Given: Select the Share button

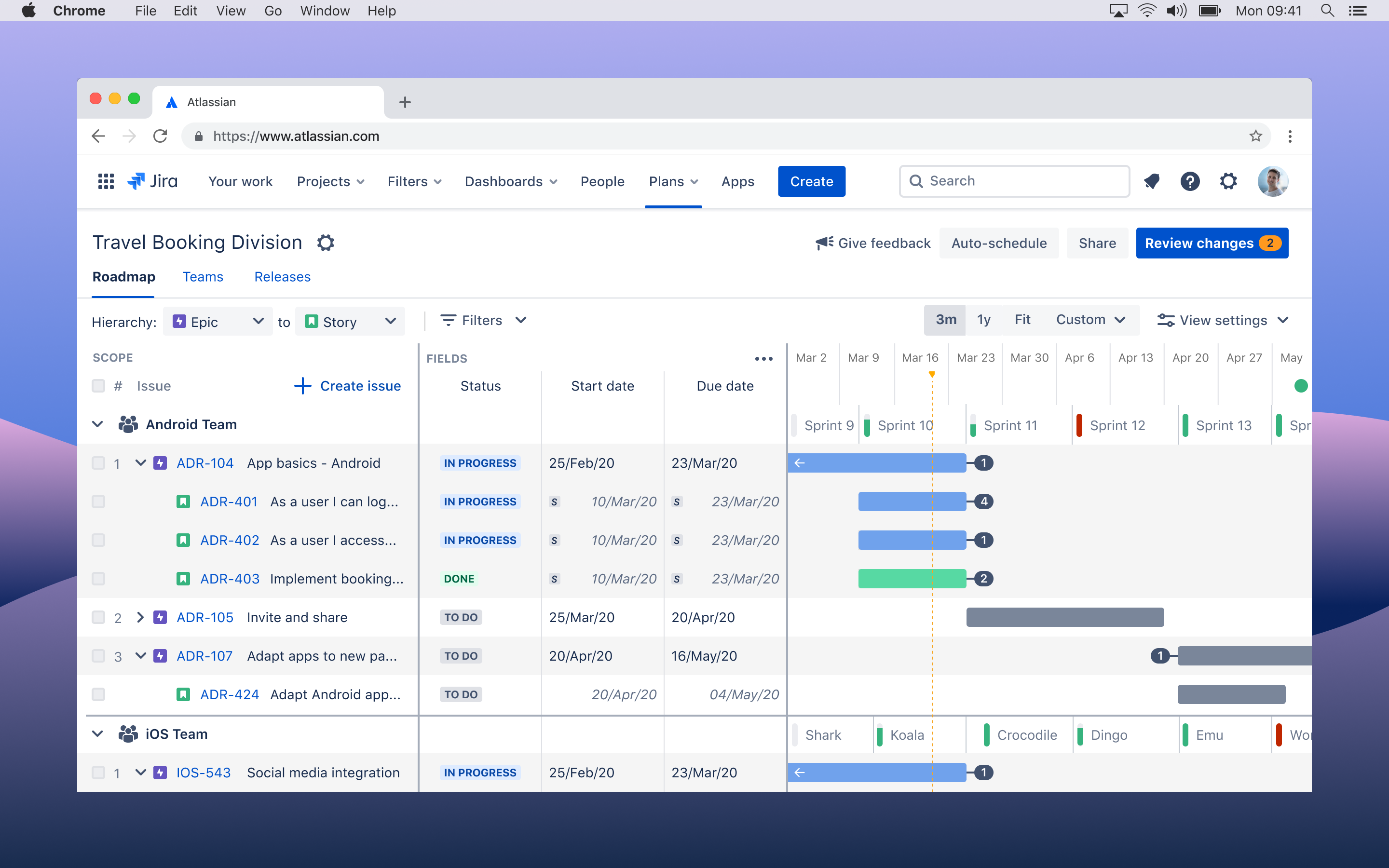Looking at the screenshot, I should 1097,242.
